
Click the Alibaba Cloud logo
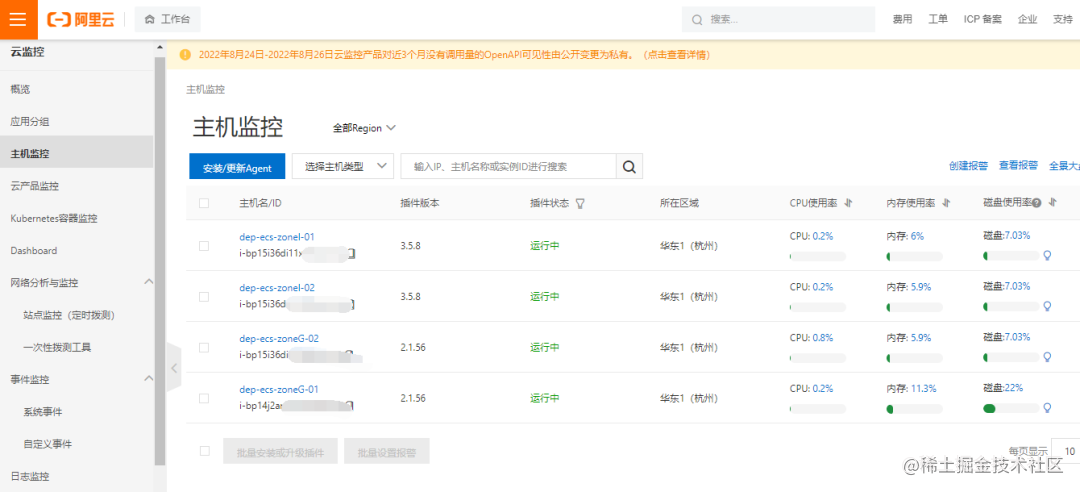point(81,19)
